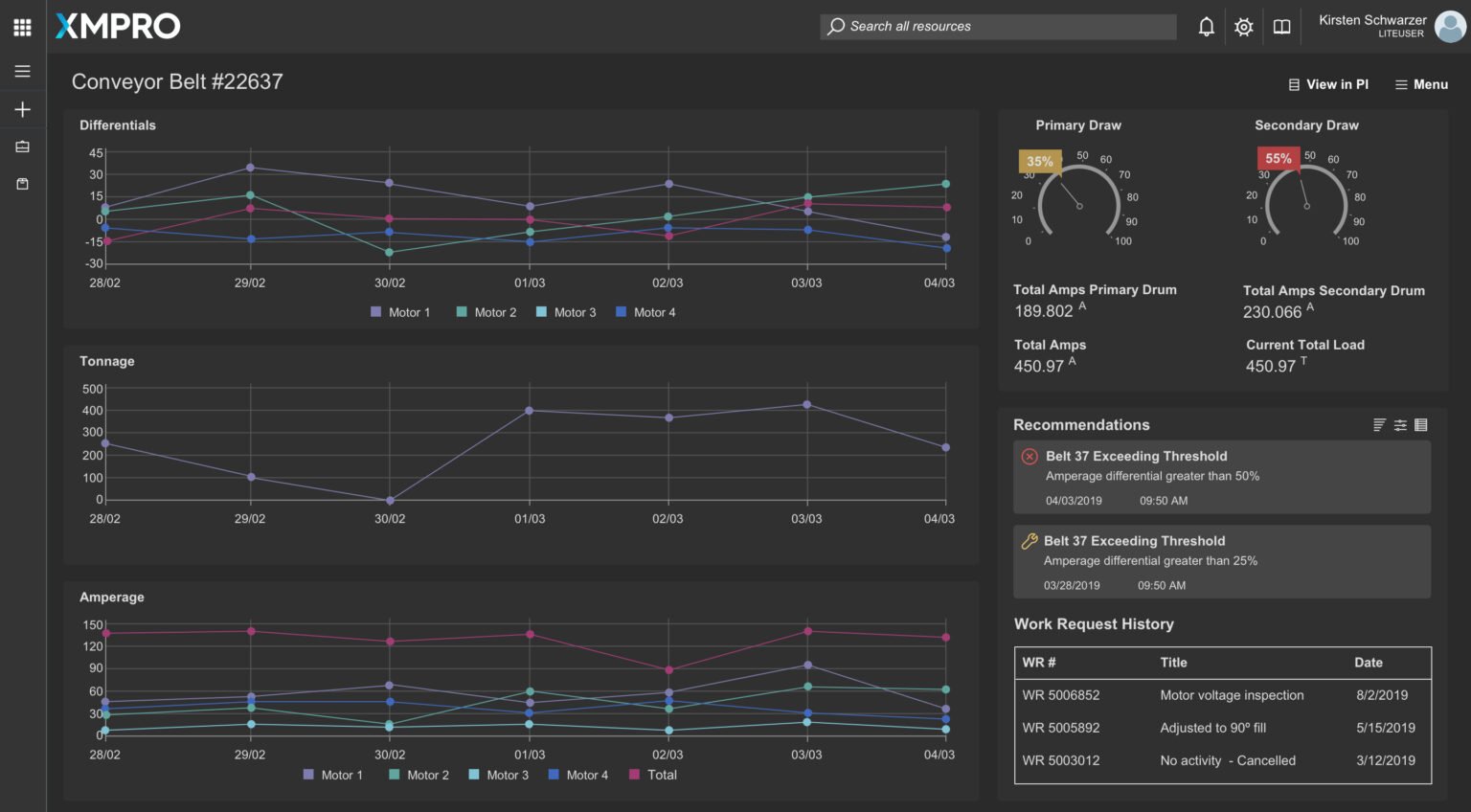This screenshot has width=1471, height=812.
Task: Click the plus icon in sidebar
Action: [22, 110]
